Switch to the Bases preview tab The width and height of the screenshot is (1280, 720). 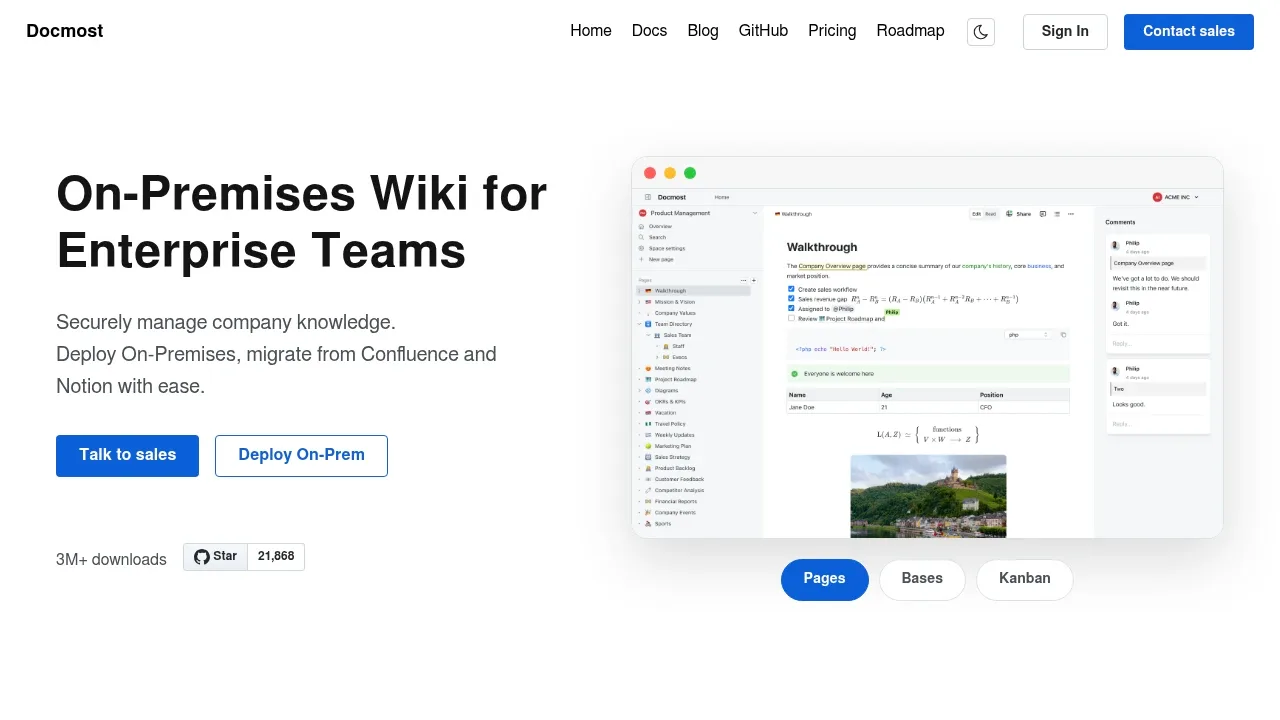[x=922, y=580]
